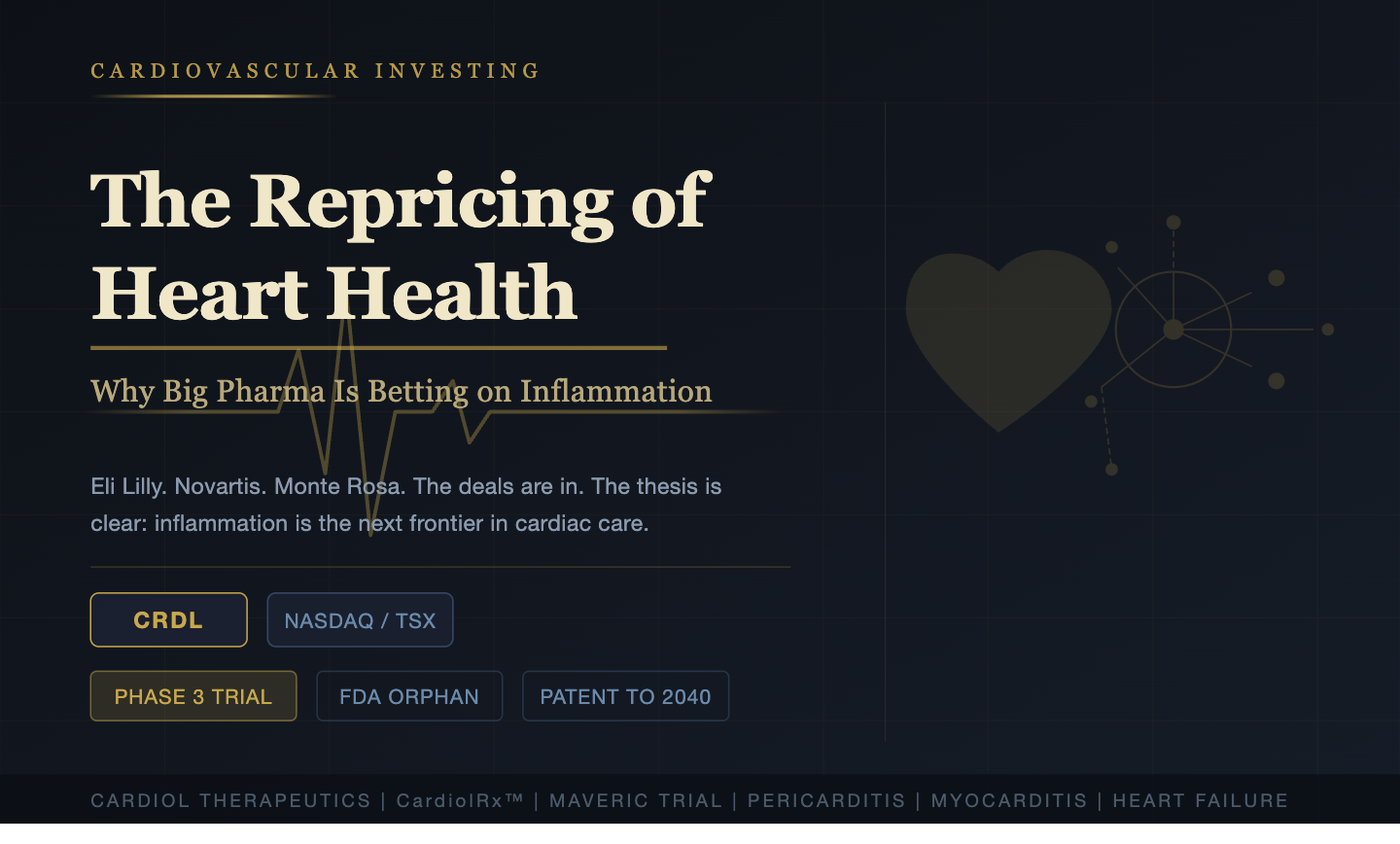Select the CRDL ticker badge
The image size is (1400, 844).
[168, 620]
